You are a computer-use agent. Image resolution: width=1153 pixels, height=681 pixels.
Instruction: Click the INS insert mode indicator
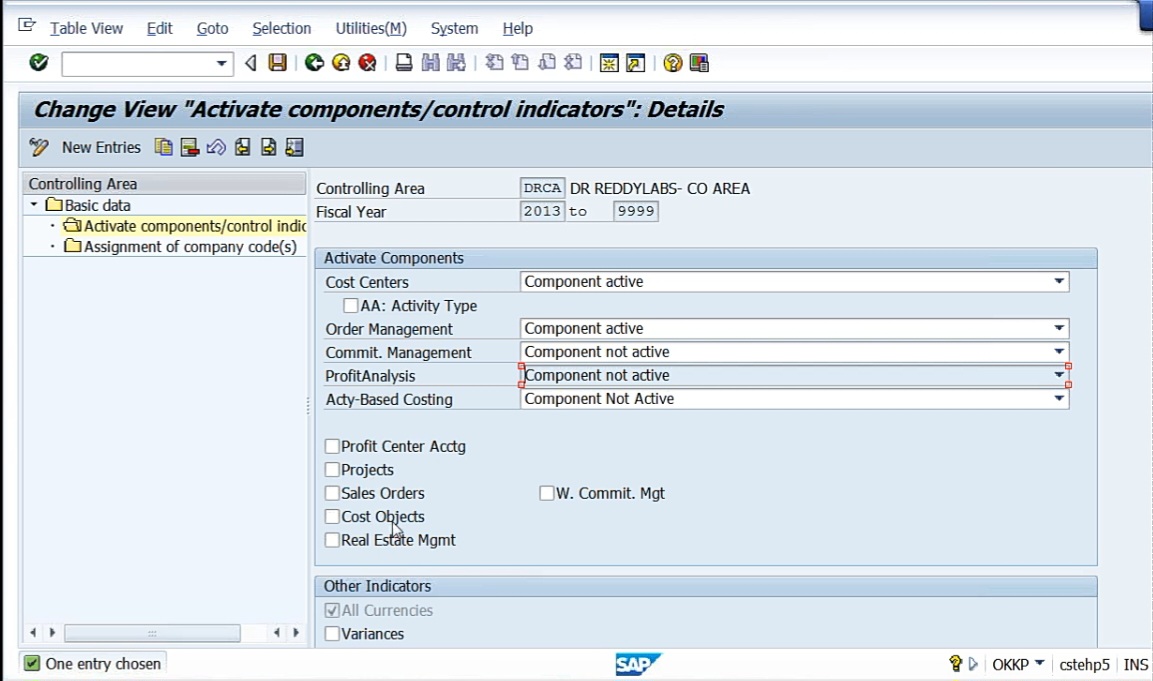1136,664
